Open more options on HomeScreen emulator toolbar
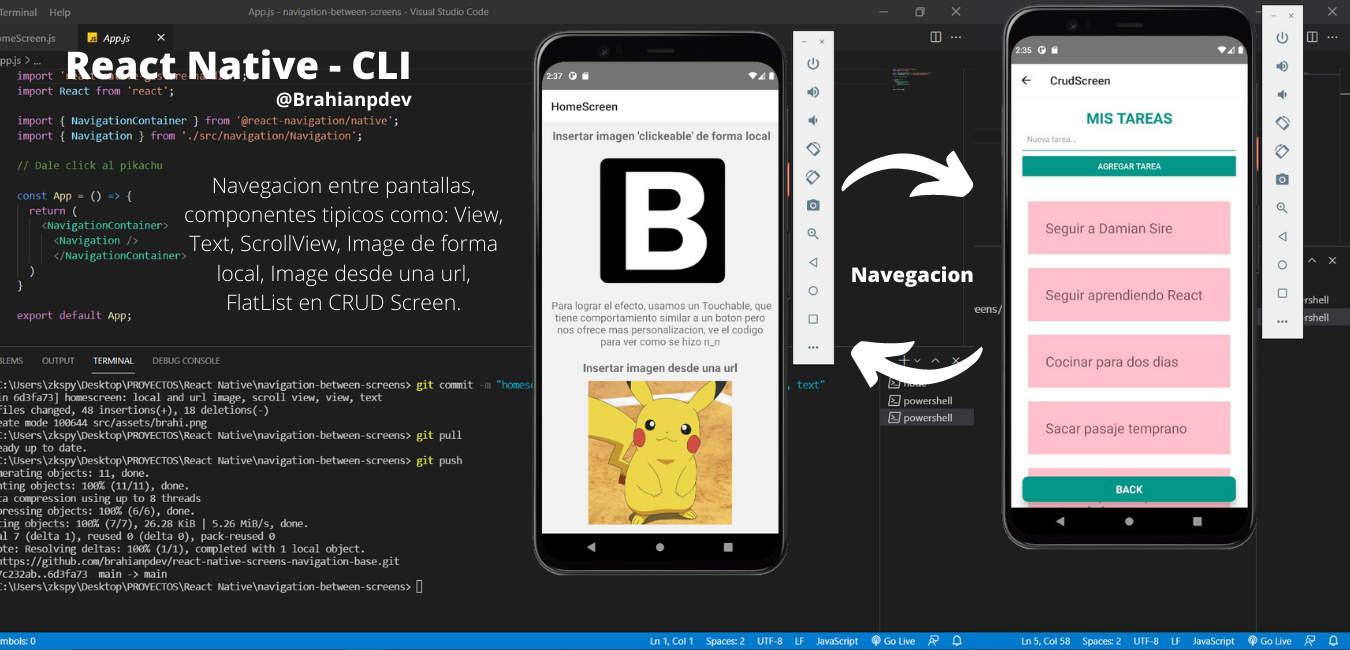The image size is (1350, 650). (x=813, y=348)
